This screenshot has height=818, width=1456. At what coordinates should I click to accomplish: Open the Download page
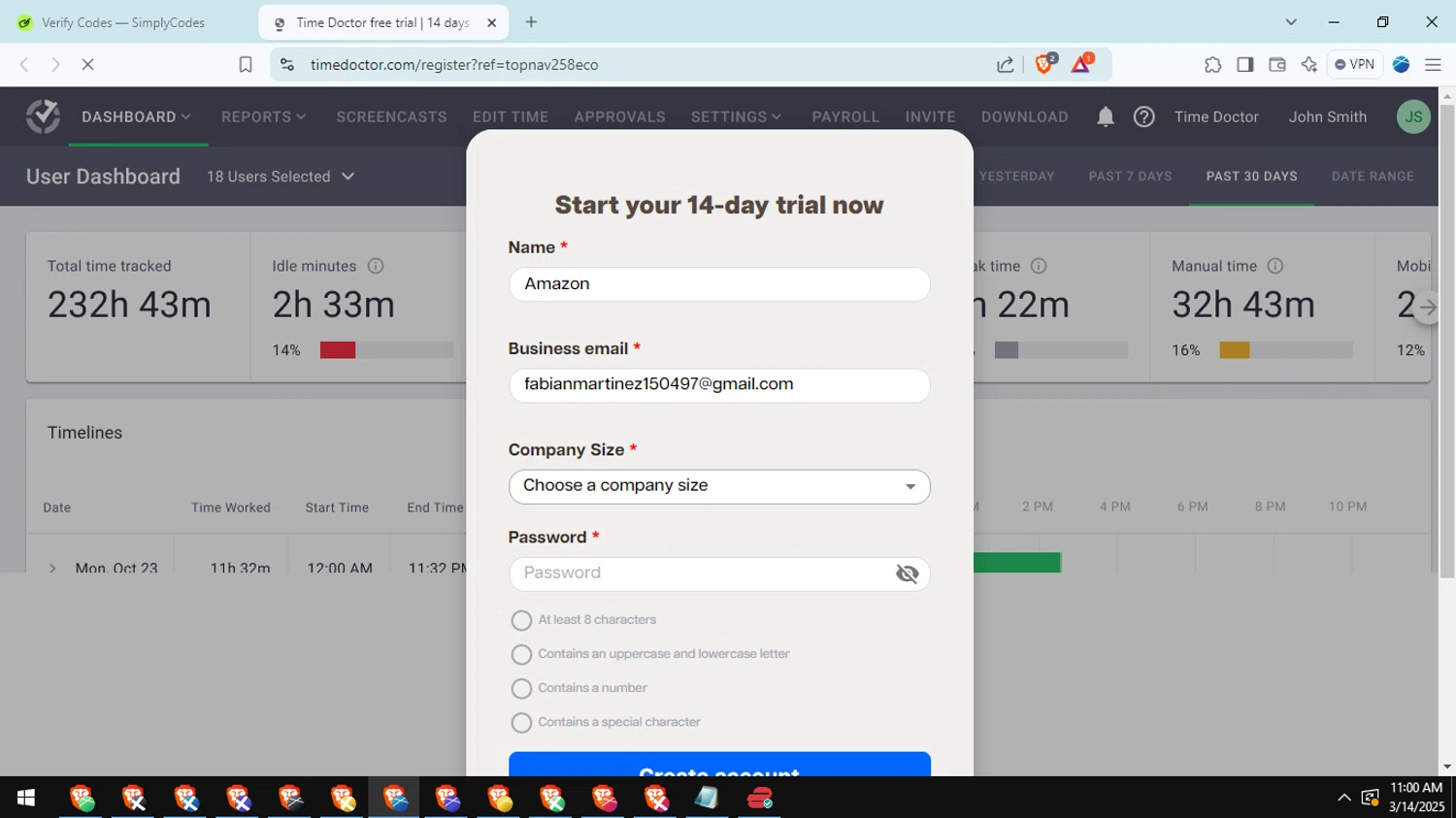(x=1024, y=116)
